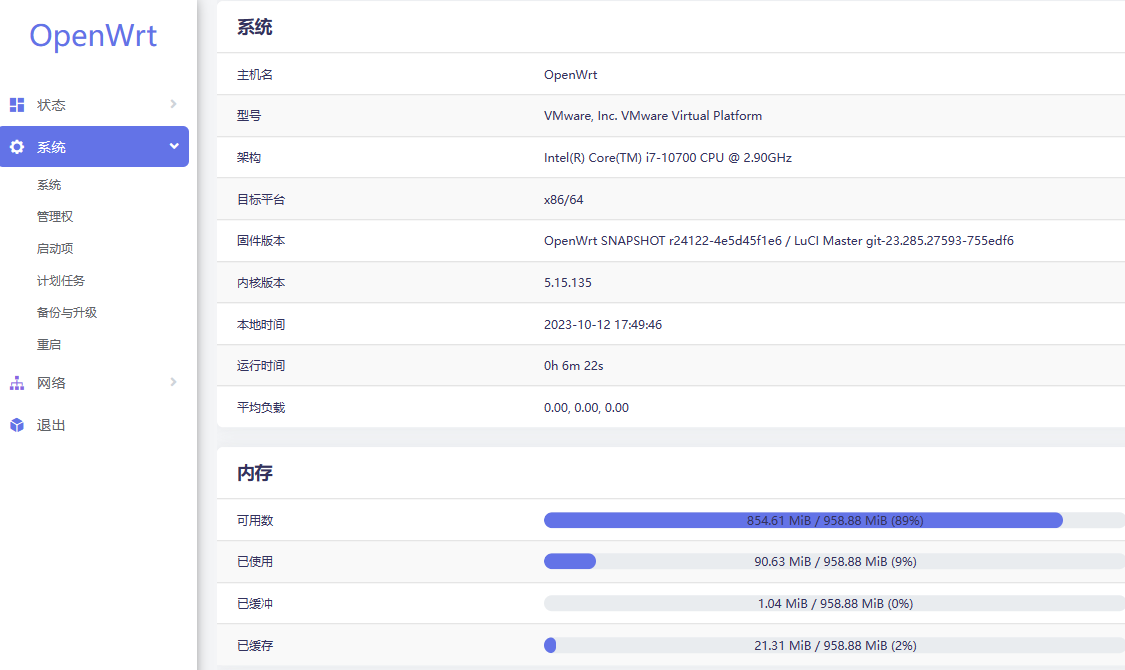Click the kernel version 5.15.135
1125x670 pixels.
pyautogui.click(x=568, y=283)
